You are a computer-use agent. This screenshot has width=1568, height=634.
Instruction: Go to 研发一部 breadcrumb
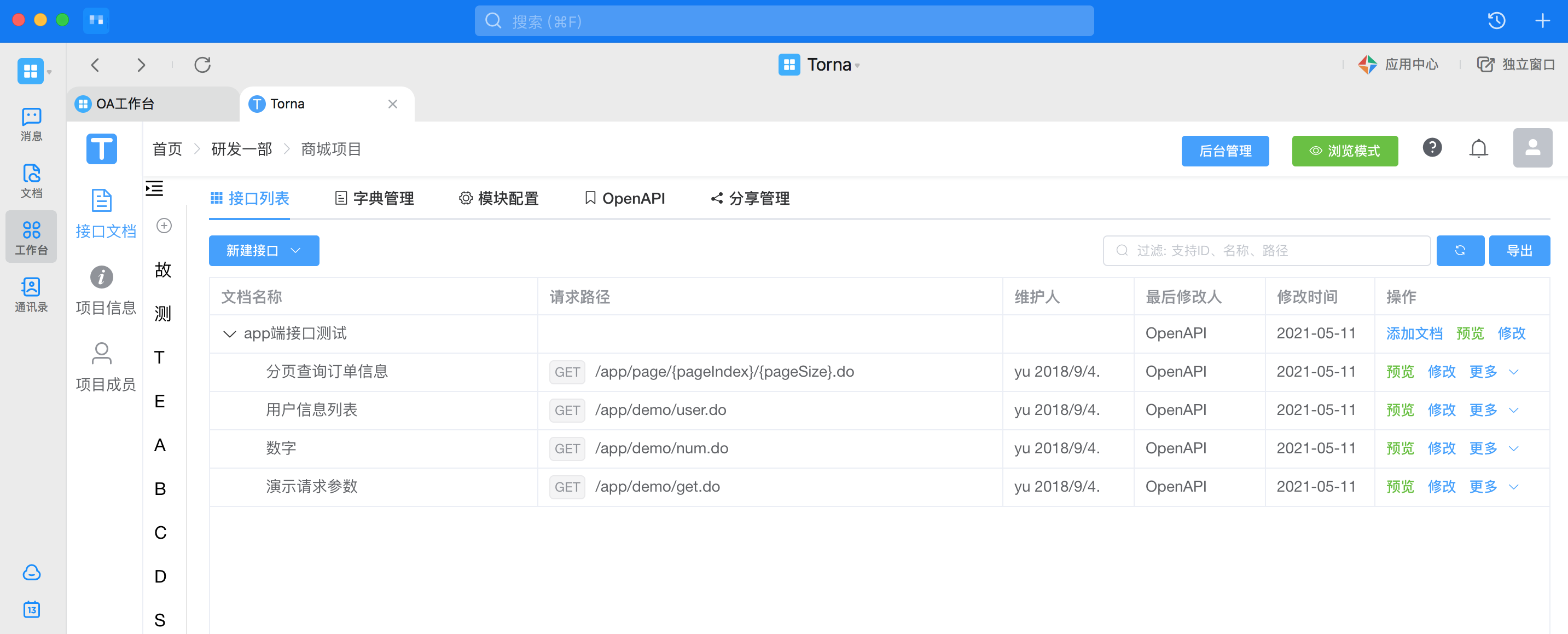[242, 149]
